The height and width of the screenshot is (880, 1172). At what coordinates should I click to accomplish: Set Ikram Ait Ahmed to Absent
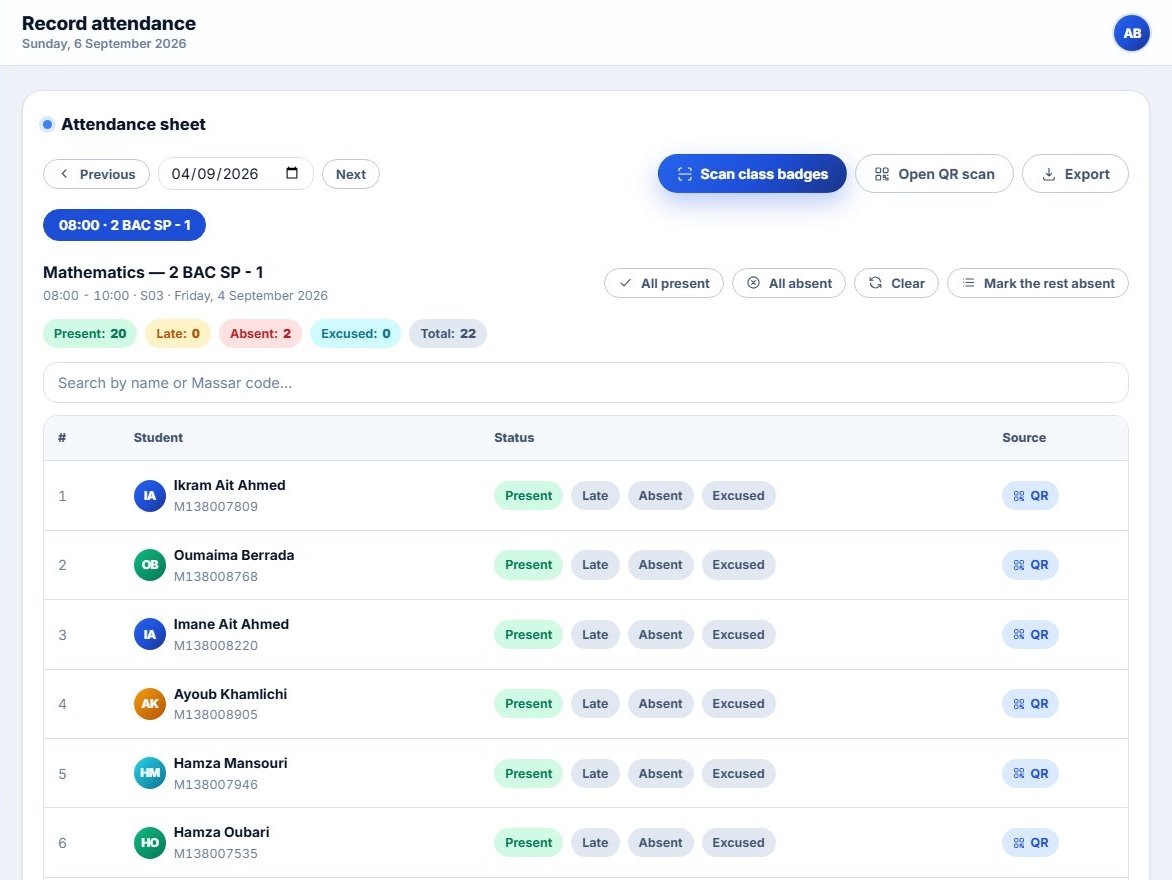660,496
